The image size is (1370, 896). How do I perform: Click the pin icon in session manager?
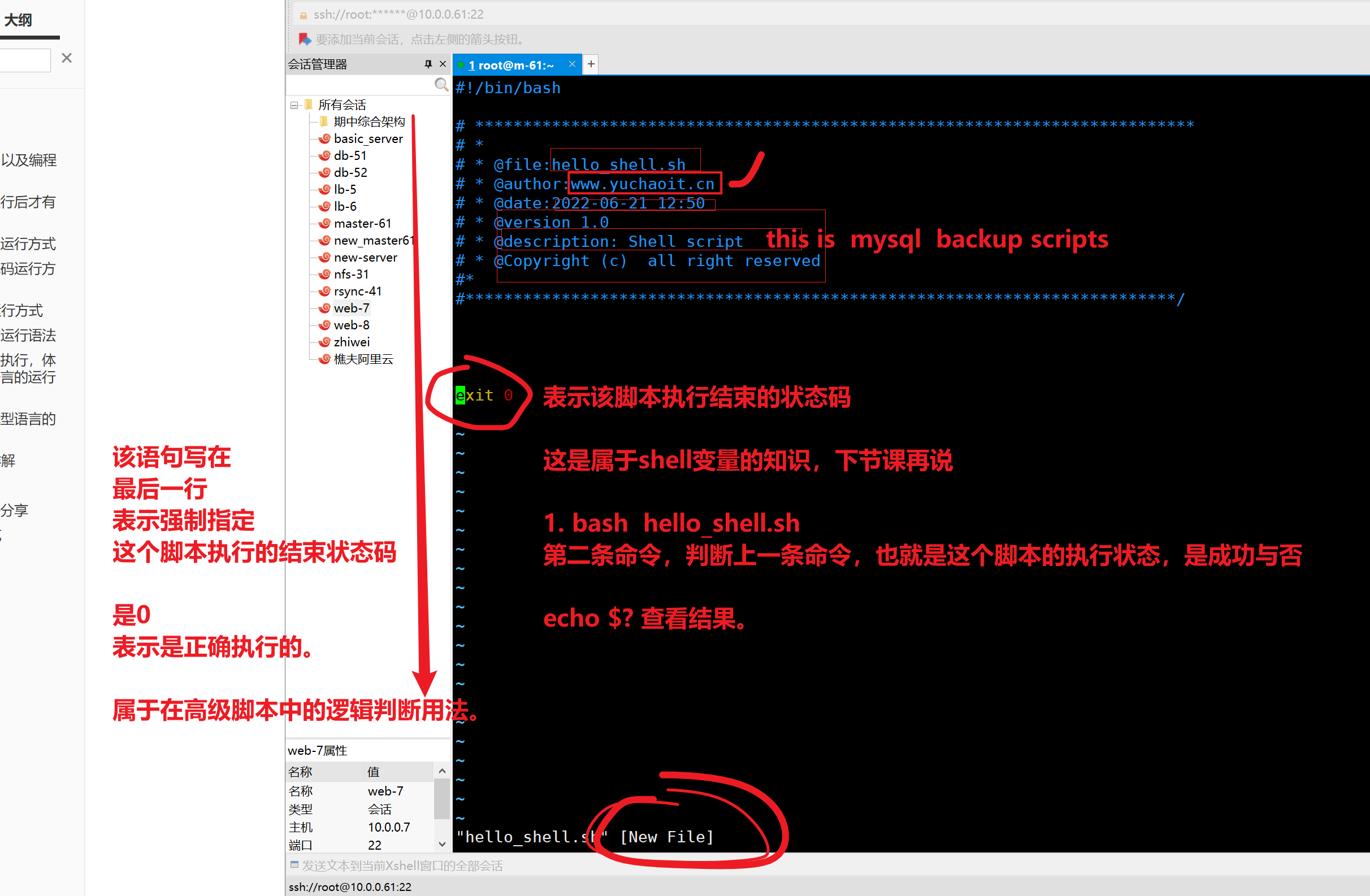click(428, 64)
